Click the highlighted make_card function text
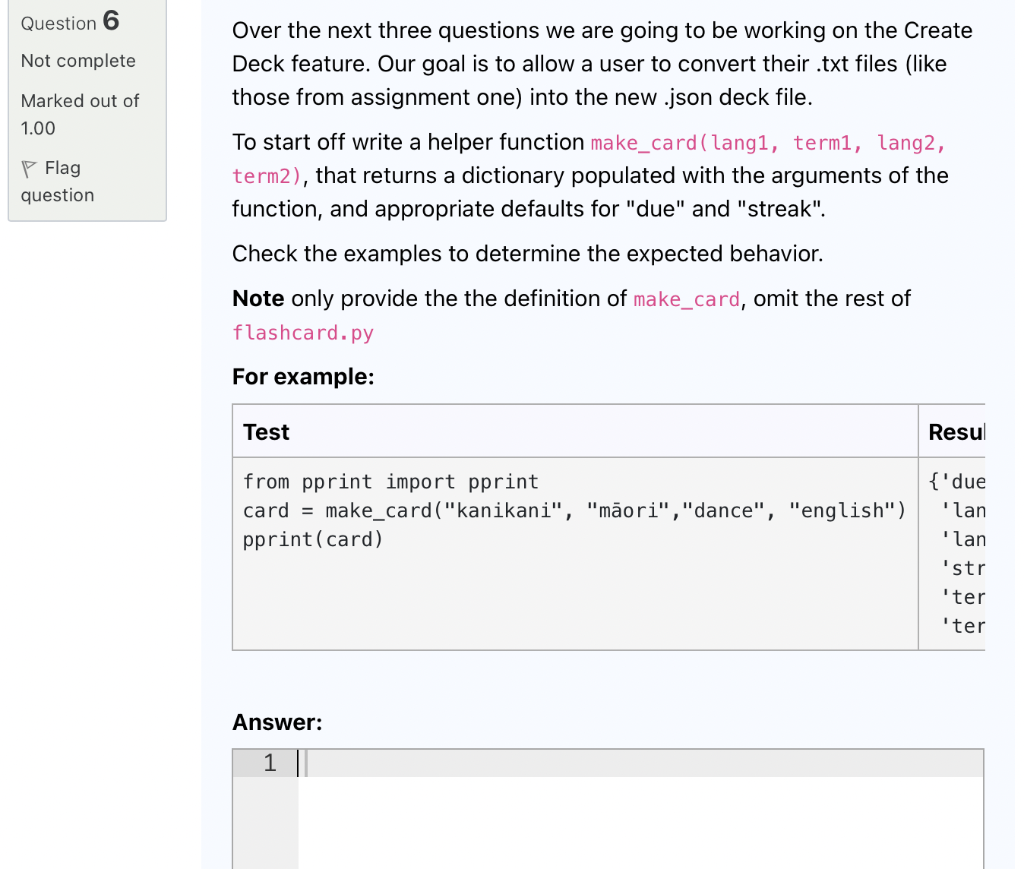Screen dimensions: 1024x869 686,298
